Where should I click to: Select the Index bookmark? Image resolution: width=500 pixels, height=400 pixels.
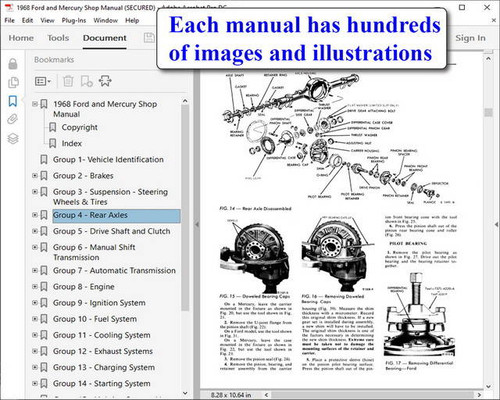click(72, 143)
